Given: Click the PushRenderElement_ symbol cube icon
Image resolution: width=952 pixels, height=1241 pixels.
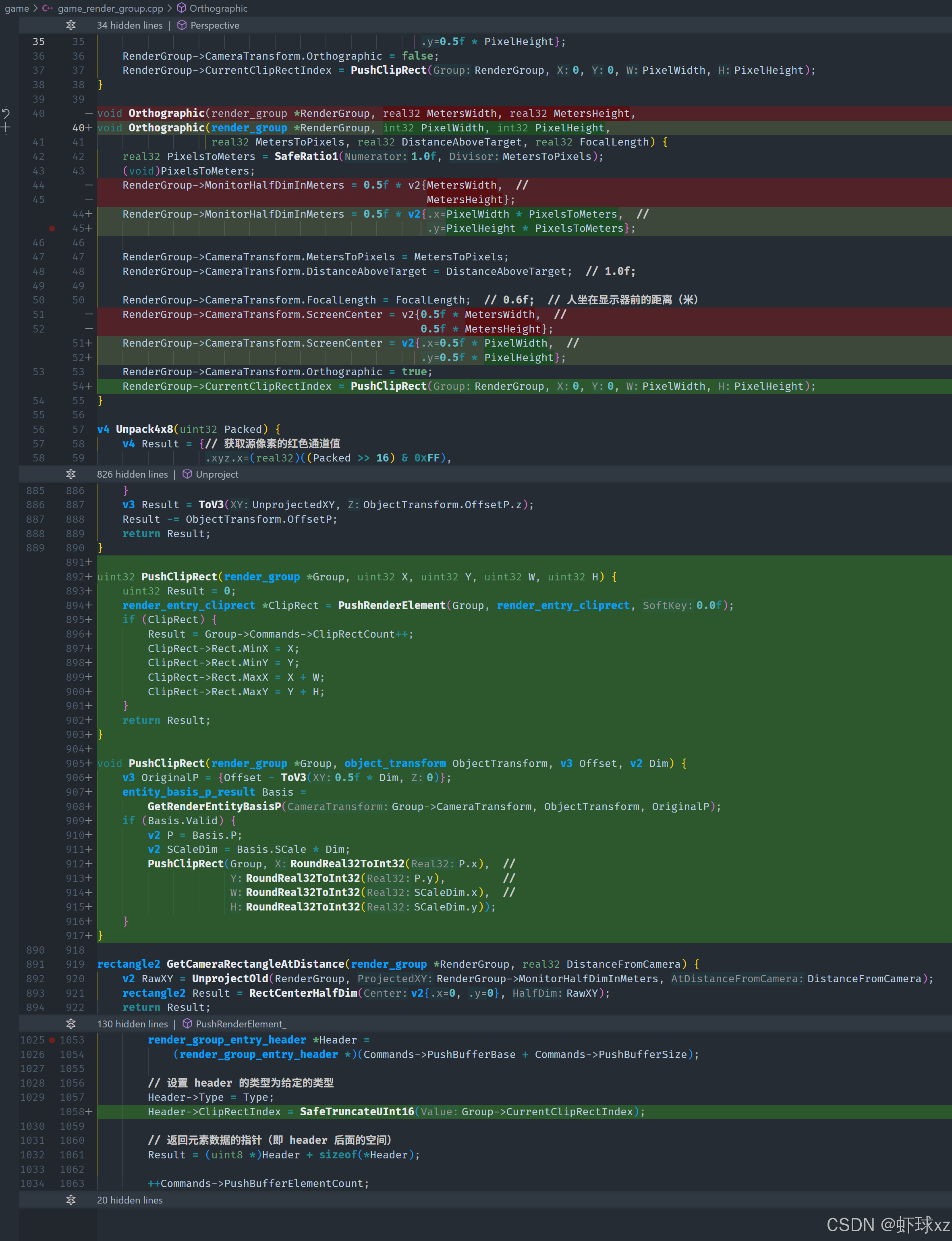Looking at the screenshot, I should tap(188, 1024).
